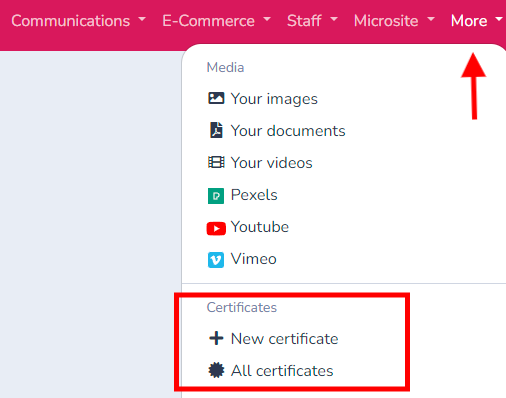Screen dimensions: 506x398
Task: Open the Pexels media entry
Action: [242, 195]
